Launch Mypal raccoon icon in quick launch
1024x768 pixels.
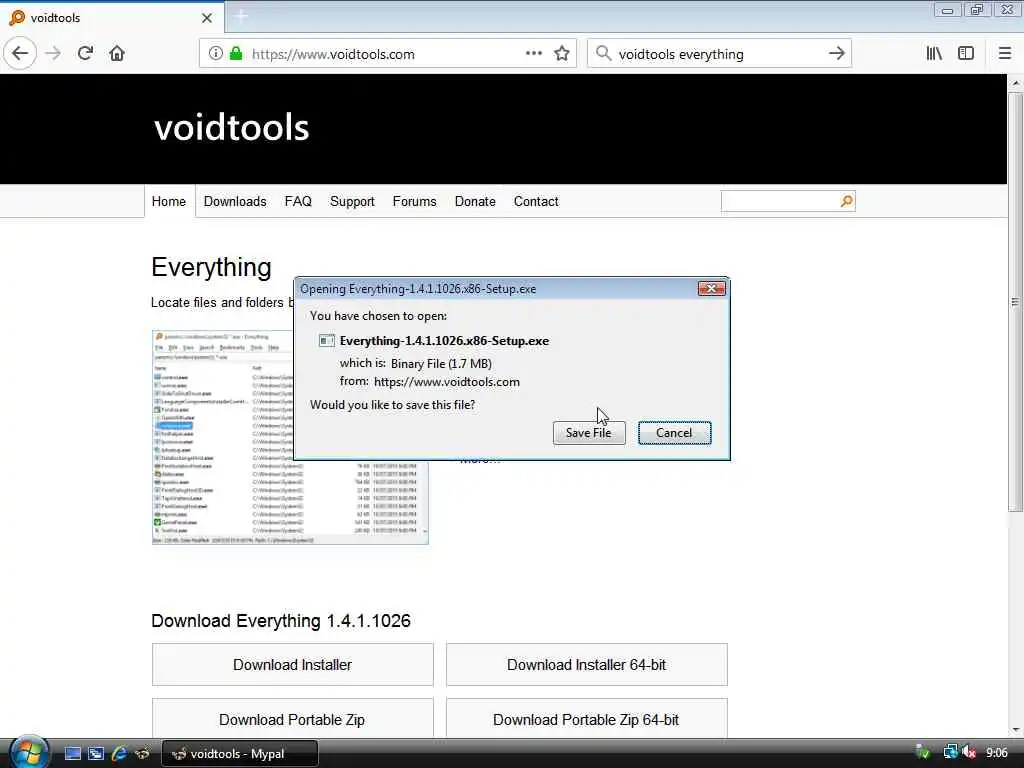tap(142, 754)
